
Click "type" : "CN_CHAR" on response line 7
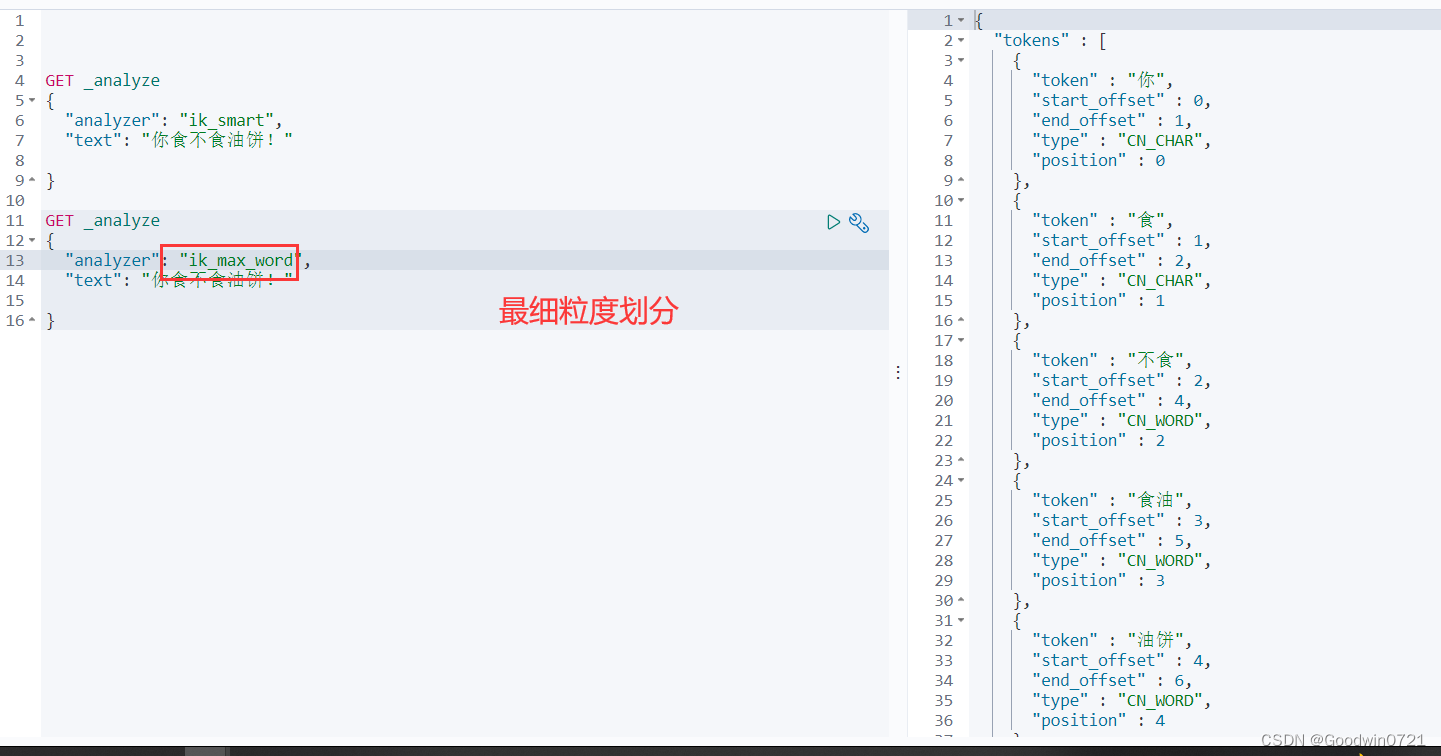point(1122,140)
